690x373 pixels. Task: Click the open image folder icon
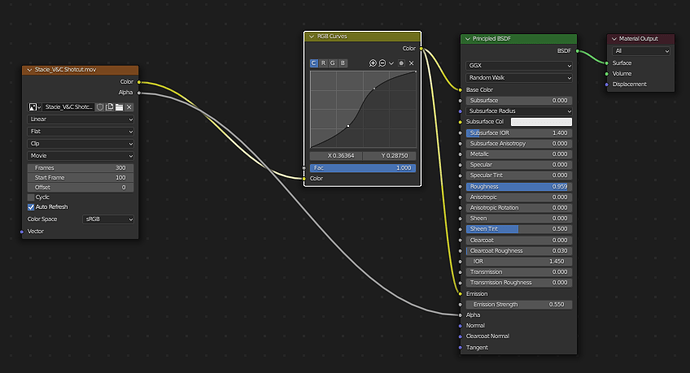[x=119, y=107]
